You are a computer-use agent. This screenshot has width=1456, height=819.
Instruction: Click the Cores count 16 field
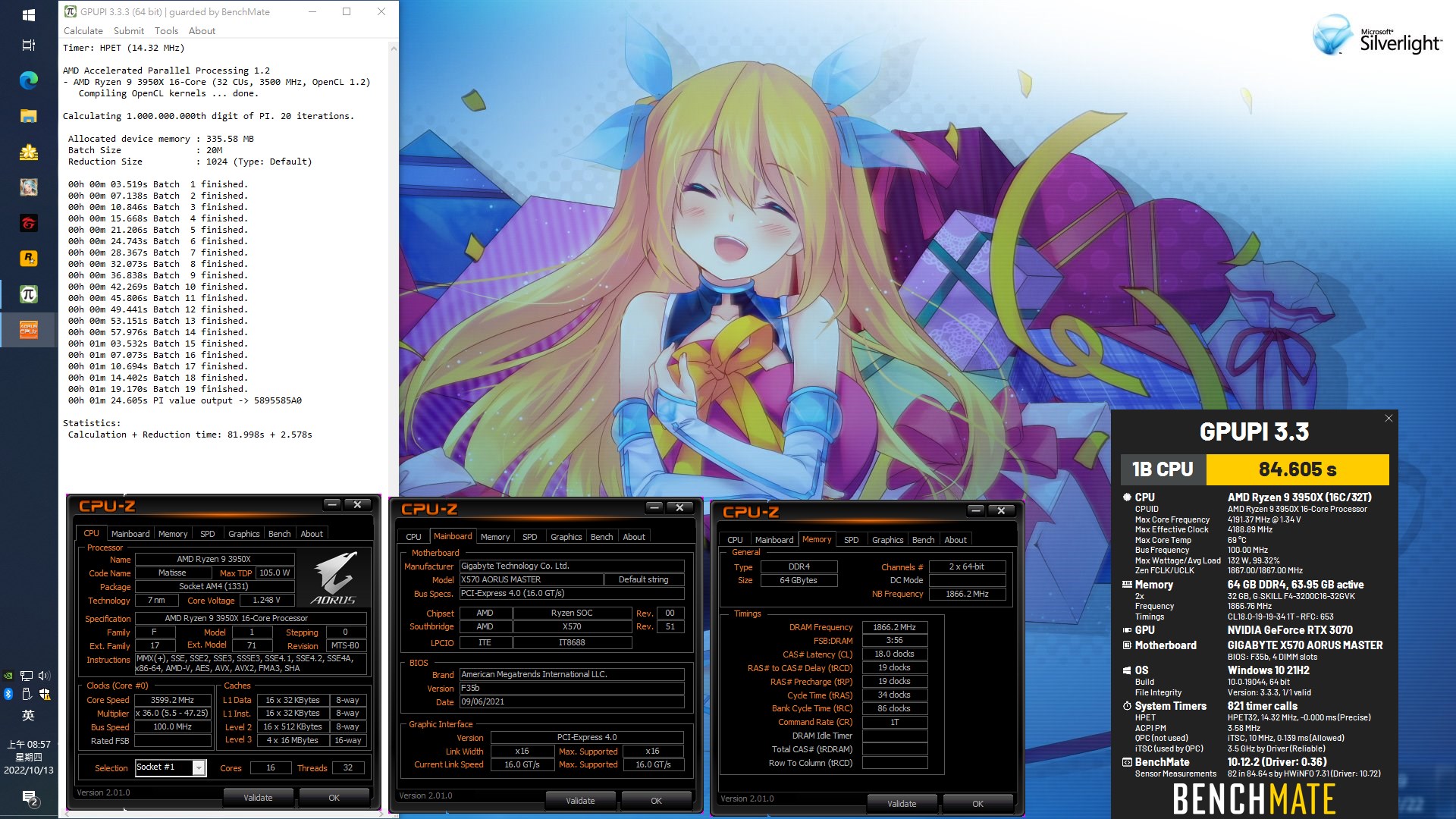(x=271, y=768)
